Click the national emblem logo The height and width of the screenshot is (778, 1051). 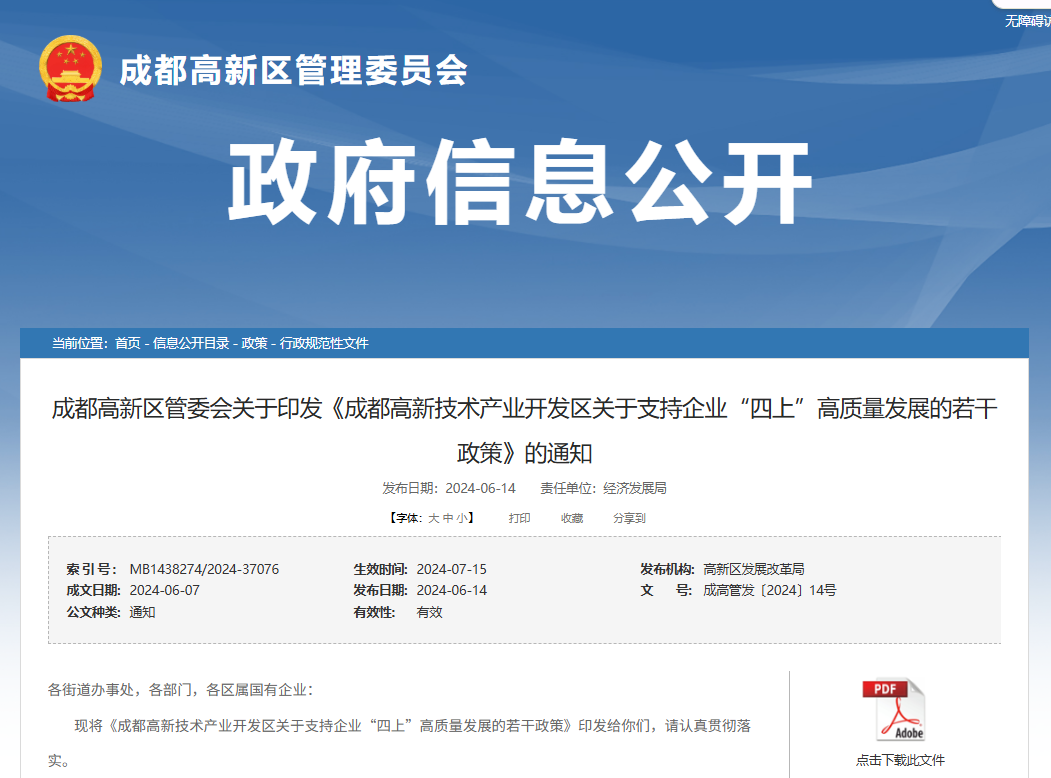pyautogui.click(x=70, y=70)
